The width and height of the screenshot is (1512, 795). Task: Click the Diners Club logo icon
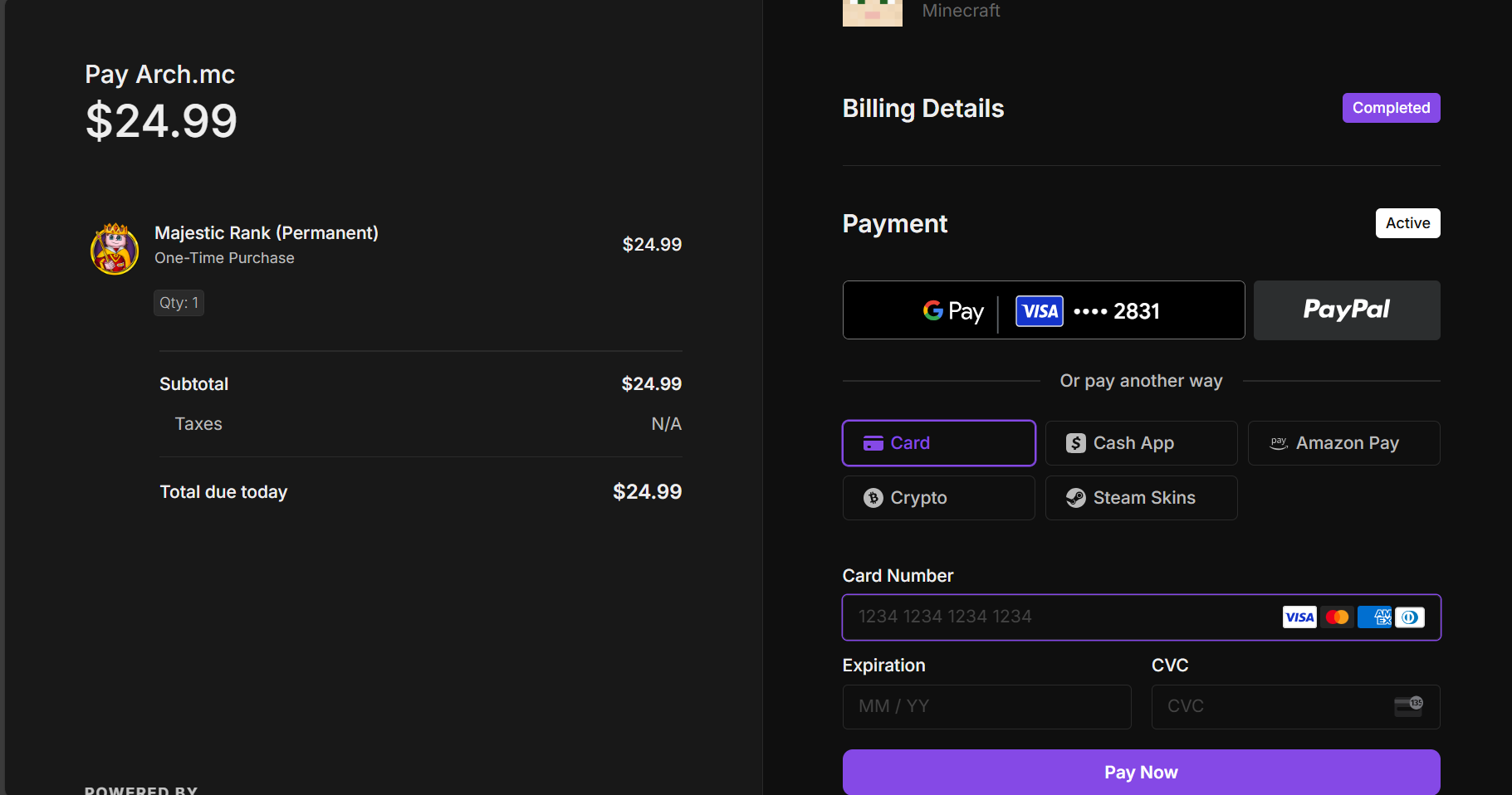click(1410, 617)
